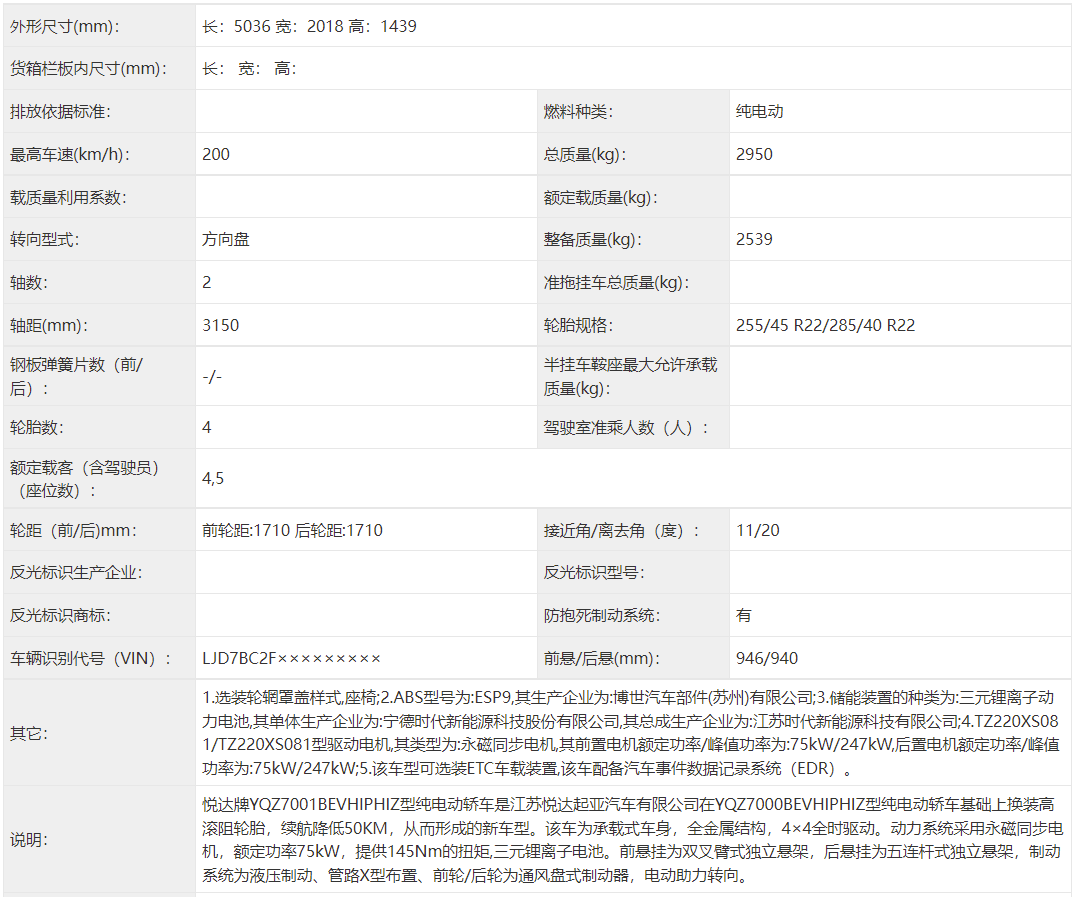
Task: Click the 反光标识型号 label
Action: [593, 573]
